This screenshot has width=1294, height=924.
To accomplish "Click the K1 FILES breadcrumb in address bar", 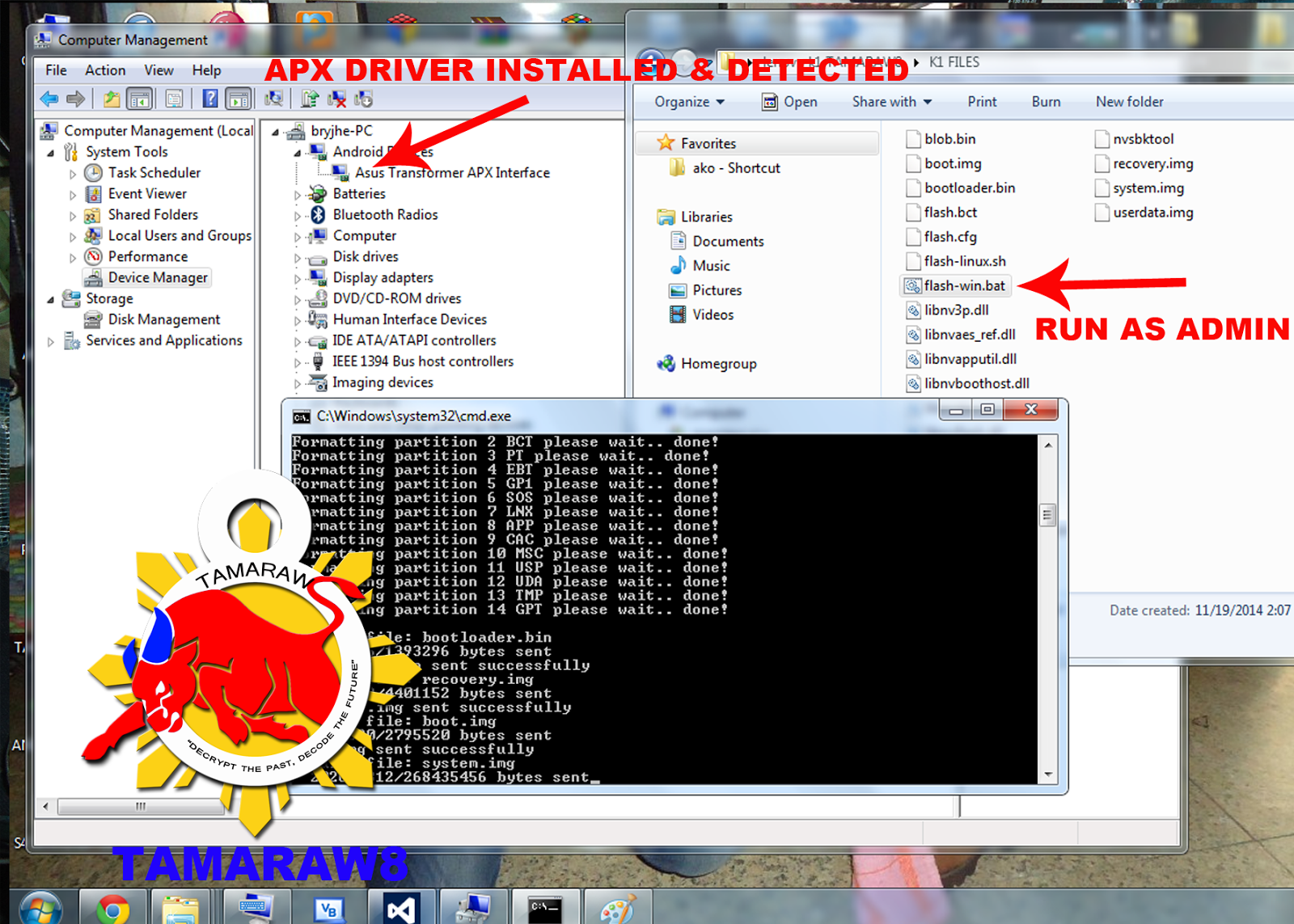I will tap(954, 62).
